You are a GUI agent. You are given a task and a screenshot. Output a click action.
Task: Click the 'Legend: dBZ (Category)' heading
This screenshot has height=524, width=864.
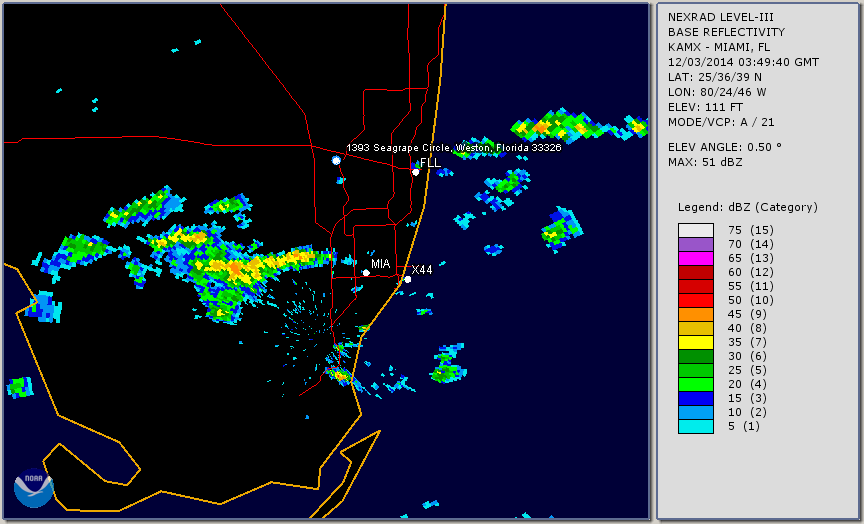748,207
